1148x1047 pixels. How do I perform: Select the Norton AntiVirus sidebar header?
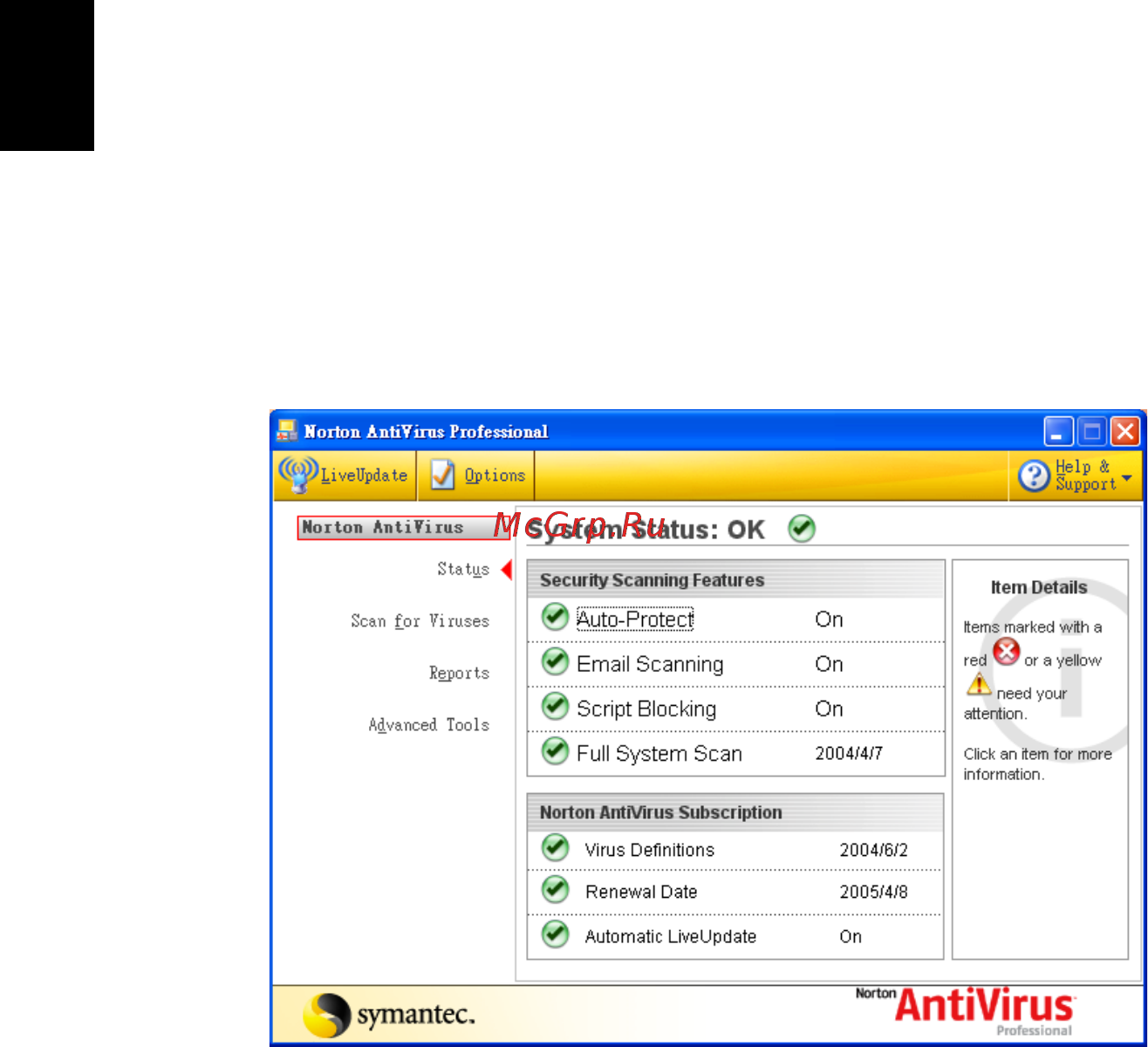(x=403, y=528)
